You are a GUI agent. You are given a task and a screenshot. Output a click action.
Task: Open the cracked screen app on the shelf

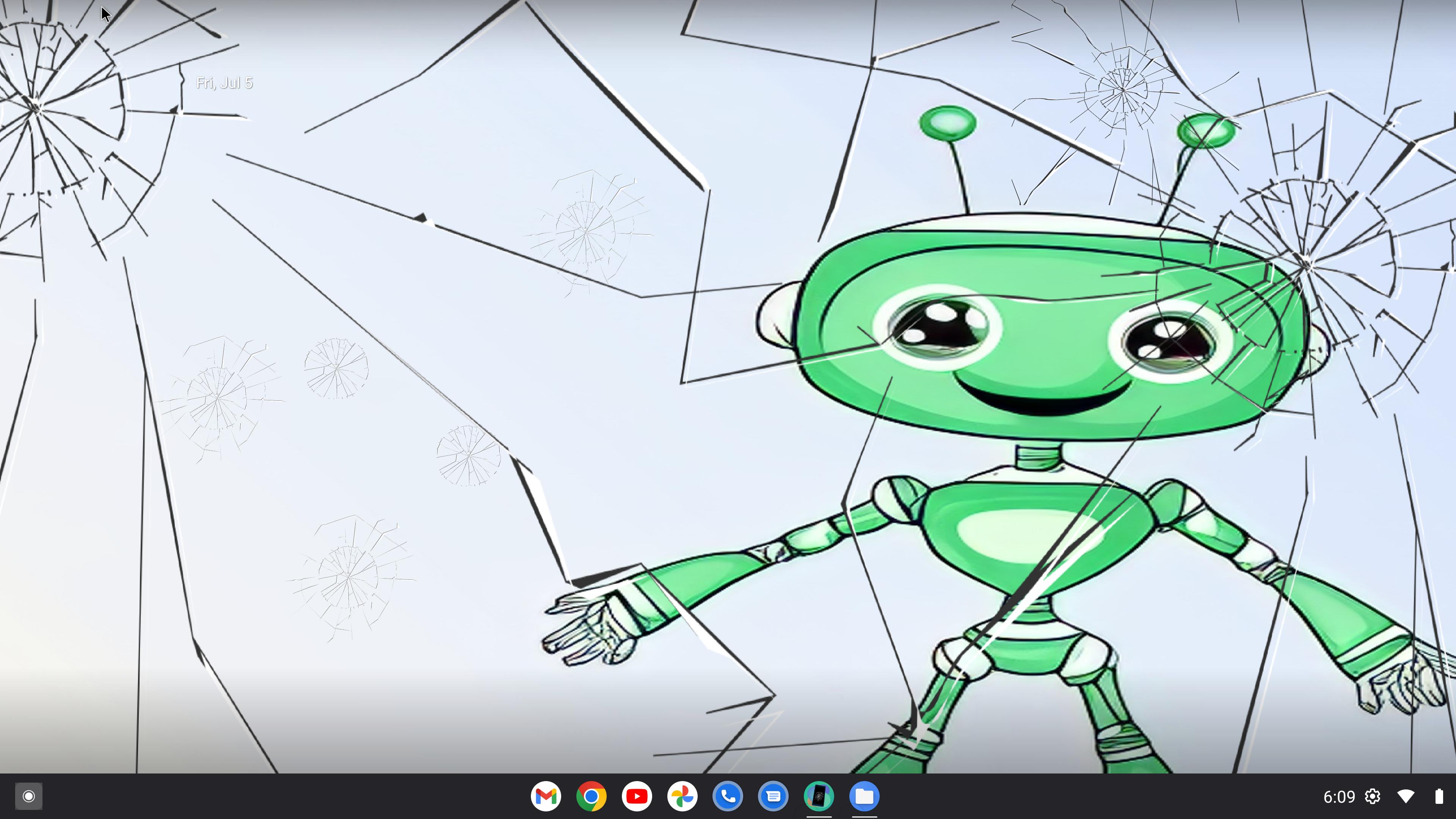click(x=819, y=796)
